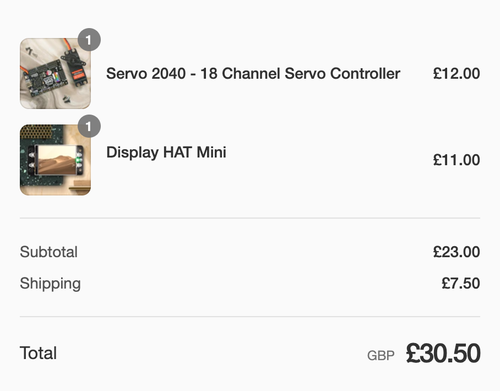This screenshot has height=391, width=500.
Task: Click the divider line above Subtotal
Action: click(250, 218)
